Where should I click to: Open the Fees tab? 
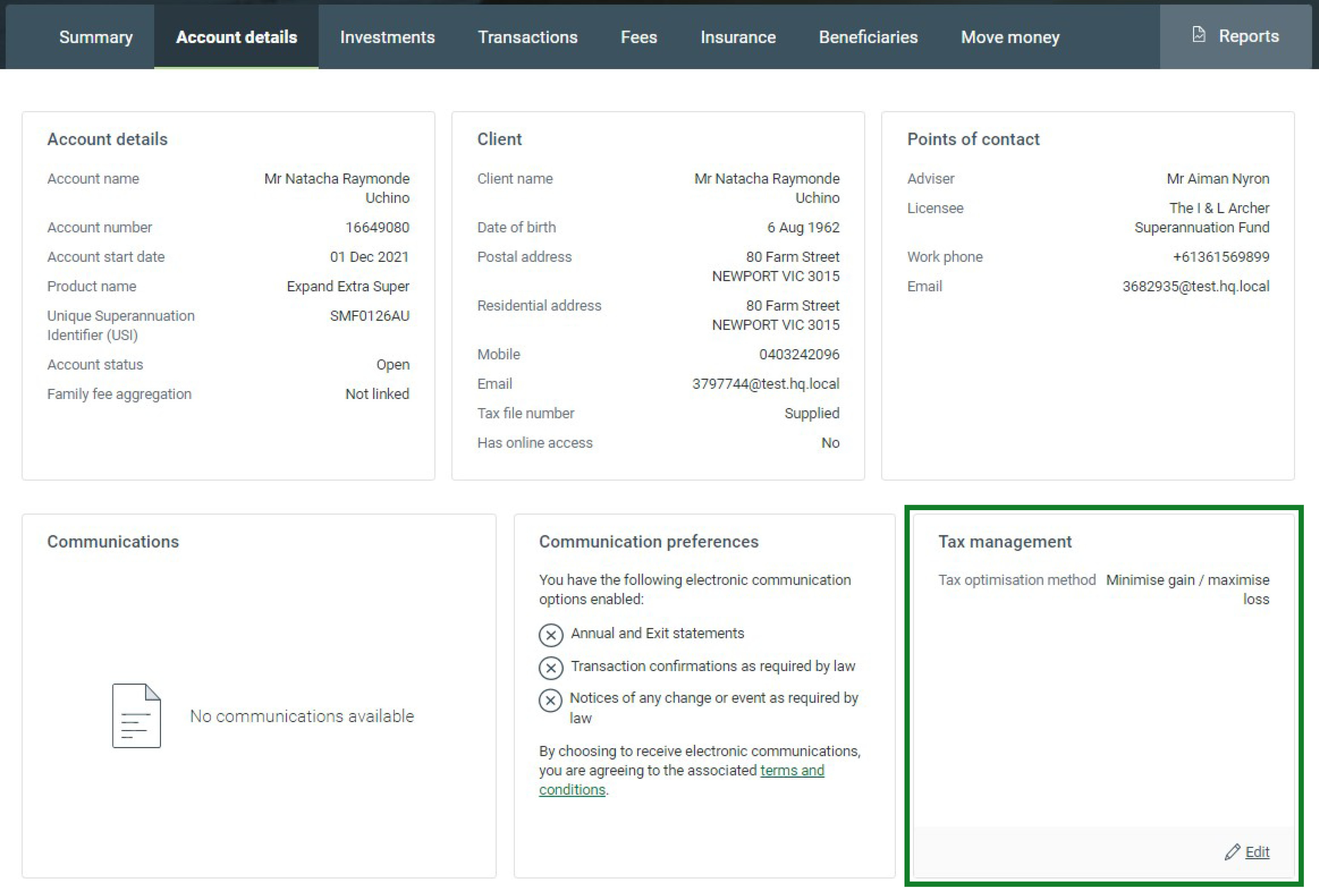pyautogui.click(x=639, y=37)
